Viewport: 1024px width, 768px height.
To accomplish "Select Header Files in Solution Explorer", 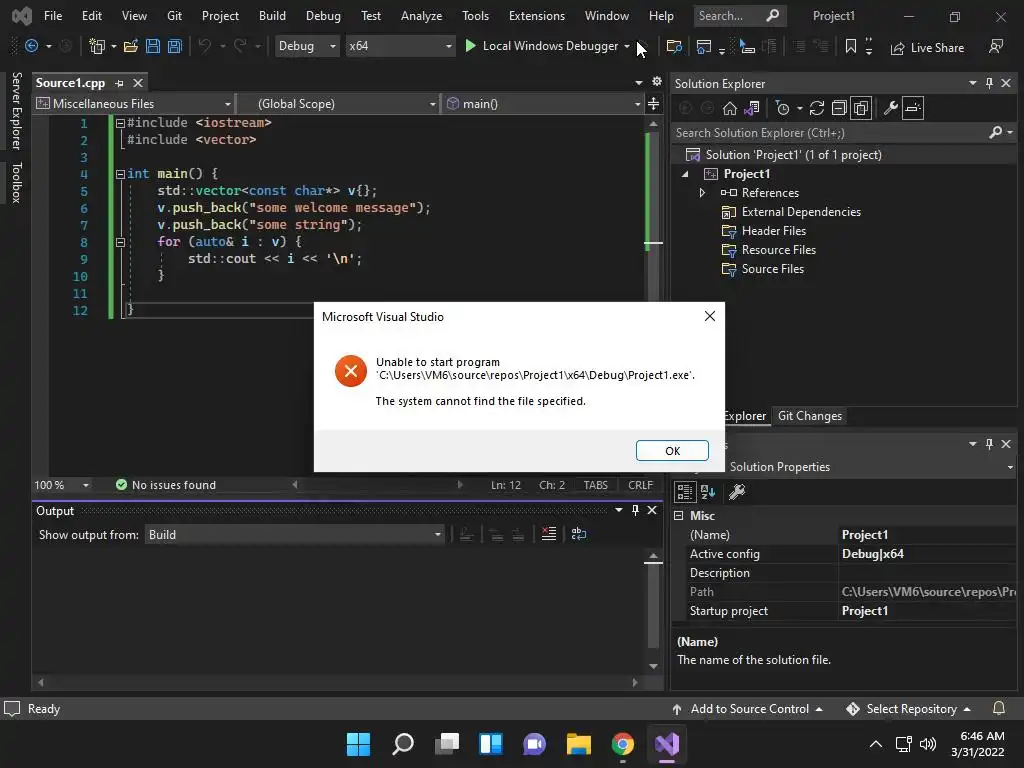I will tap(773, 231).
